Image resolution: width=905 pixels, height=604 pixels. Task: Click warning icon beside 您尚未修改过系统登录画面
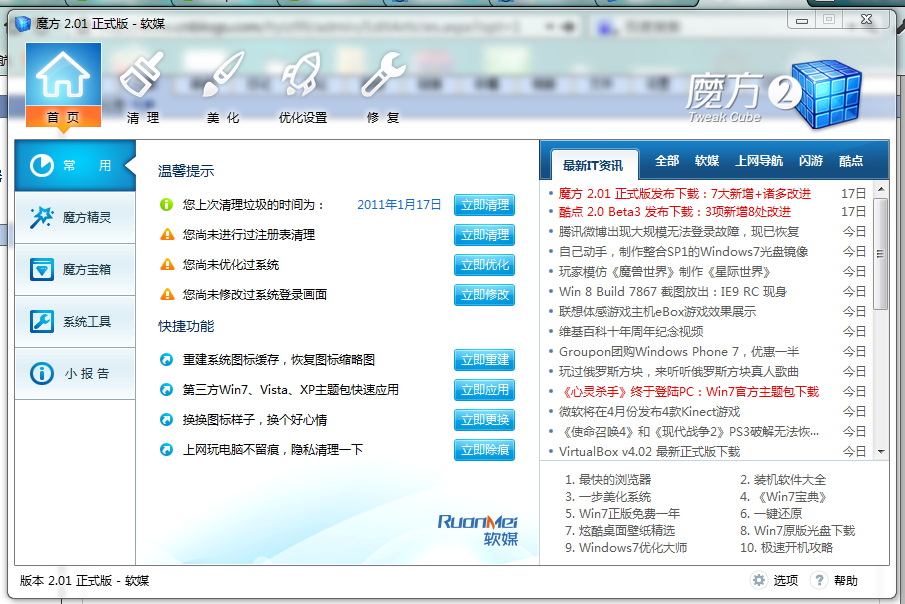(x=167, y=294)
